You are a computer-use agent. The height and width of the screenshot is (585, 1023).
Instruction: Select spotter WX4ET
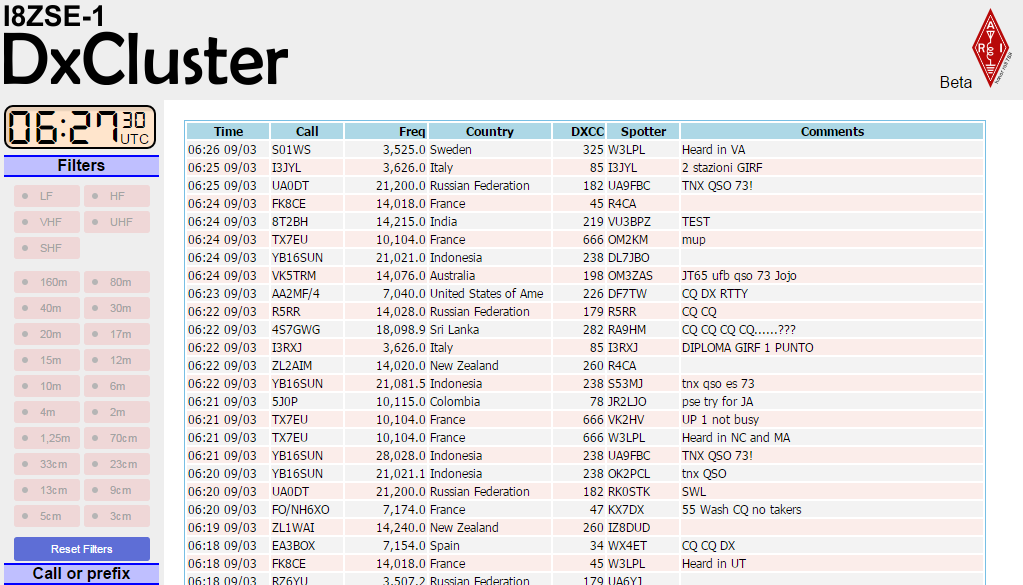click(627, 546)
